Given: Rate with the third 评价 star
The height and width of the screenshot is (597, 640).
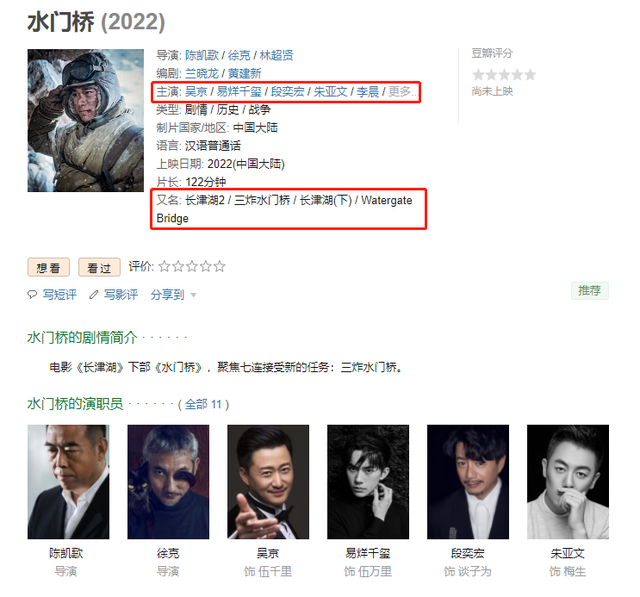Looking at the screenshot, I should click(x=192, y=266).
